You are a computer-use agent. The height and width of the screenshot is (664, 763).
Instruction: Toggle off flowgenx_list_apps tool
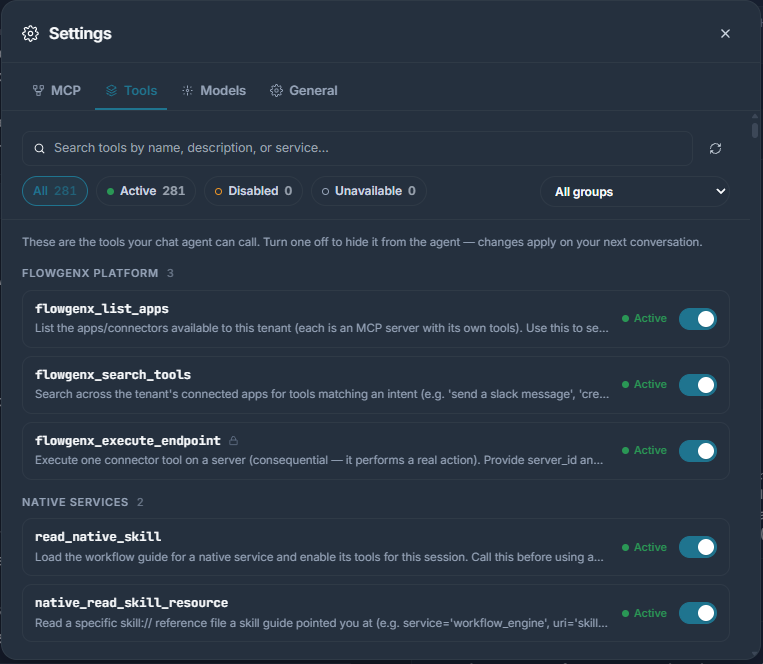[x=697, y=319]
